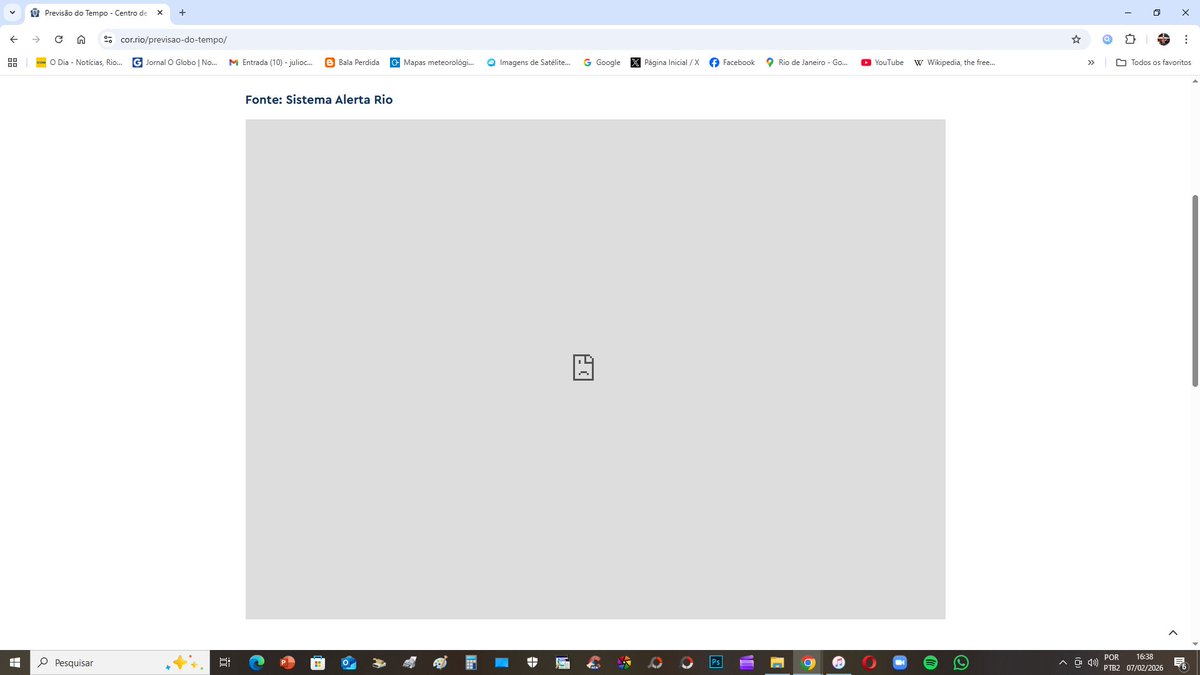1200x675 pixels.
Task: Open WhatsApp from the taskbar
Action: [961, 662]
